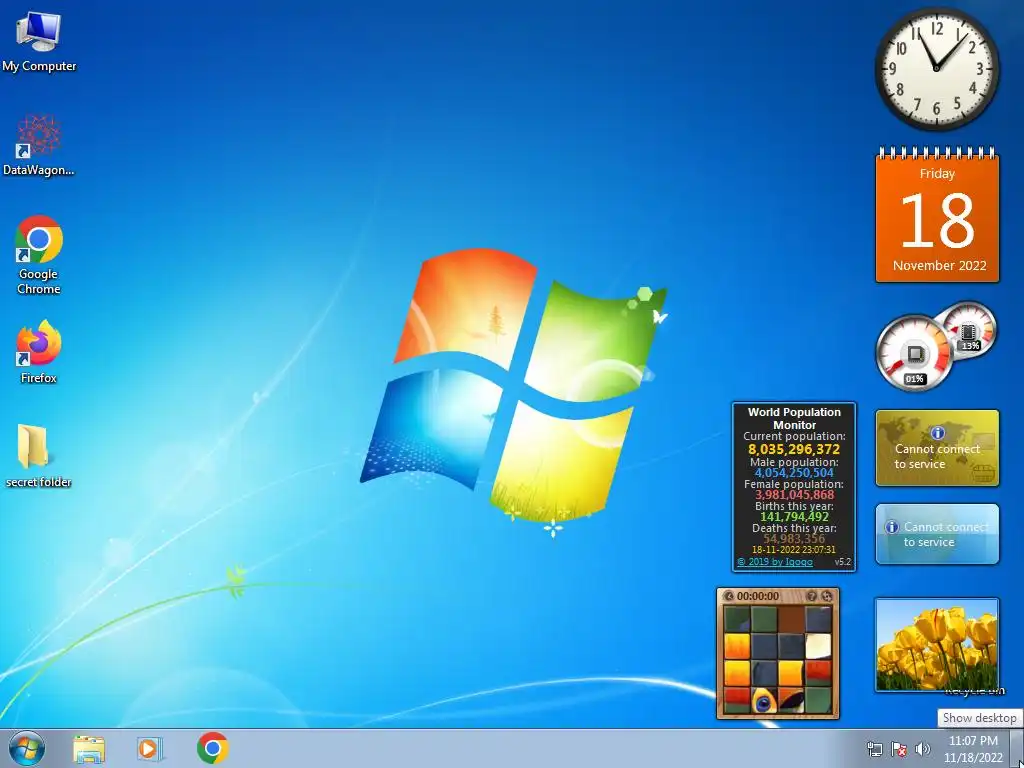Open the My Computer desktop icon

click(x=39, y=41)
